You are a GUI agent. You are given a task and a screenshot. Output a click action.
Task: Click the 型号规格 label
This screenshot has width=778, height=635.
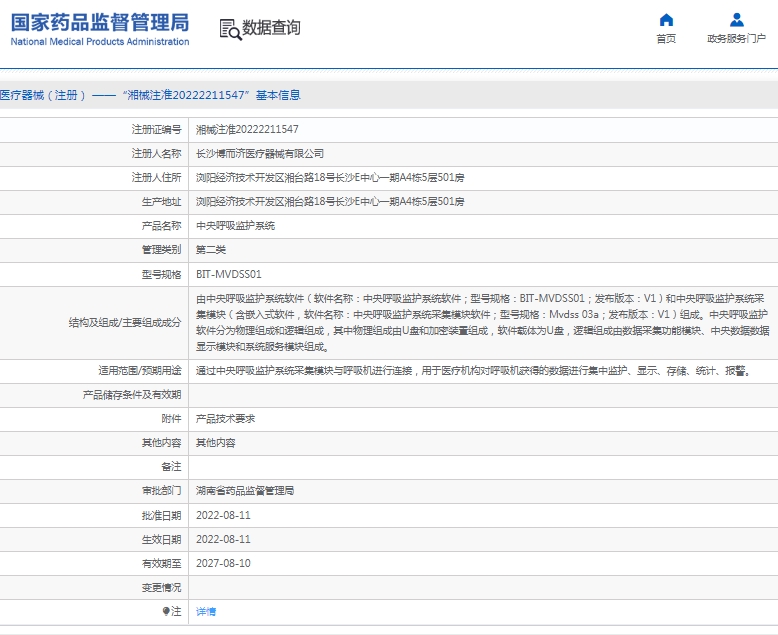(x=161, y=274)
